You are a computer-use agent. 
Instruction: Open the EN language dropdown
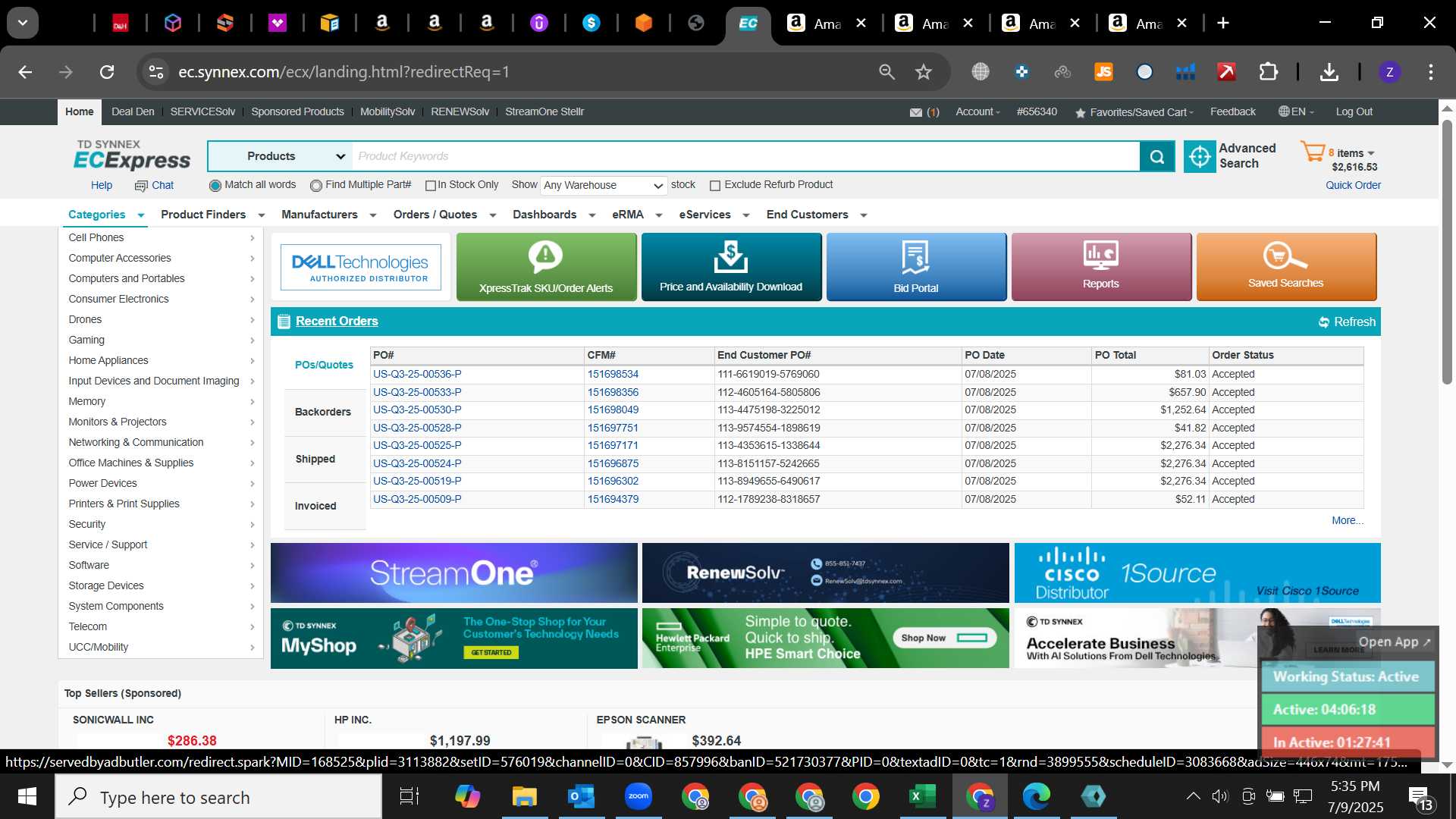1296,111
